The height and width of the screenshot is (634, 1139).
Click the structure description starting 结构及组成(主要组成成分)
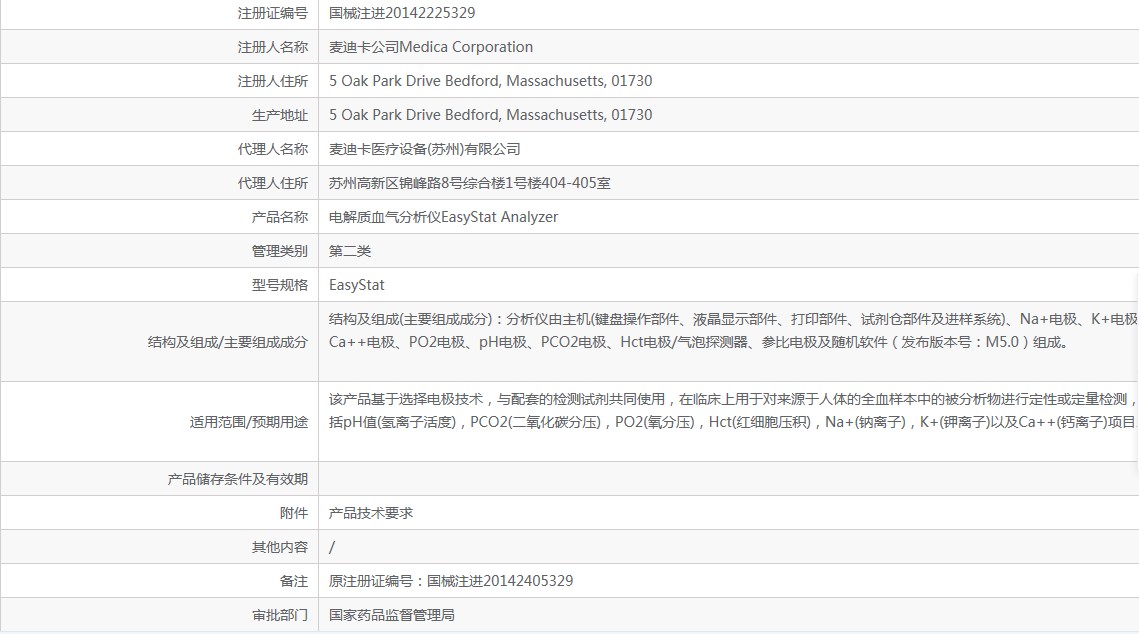(732, 320)
